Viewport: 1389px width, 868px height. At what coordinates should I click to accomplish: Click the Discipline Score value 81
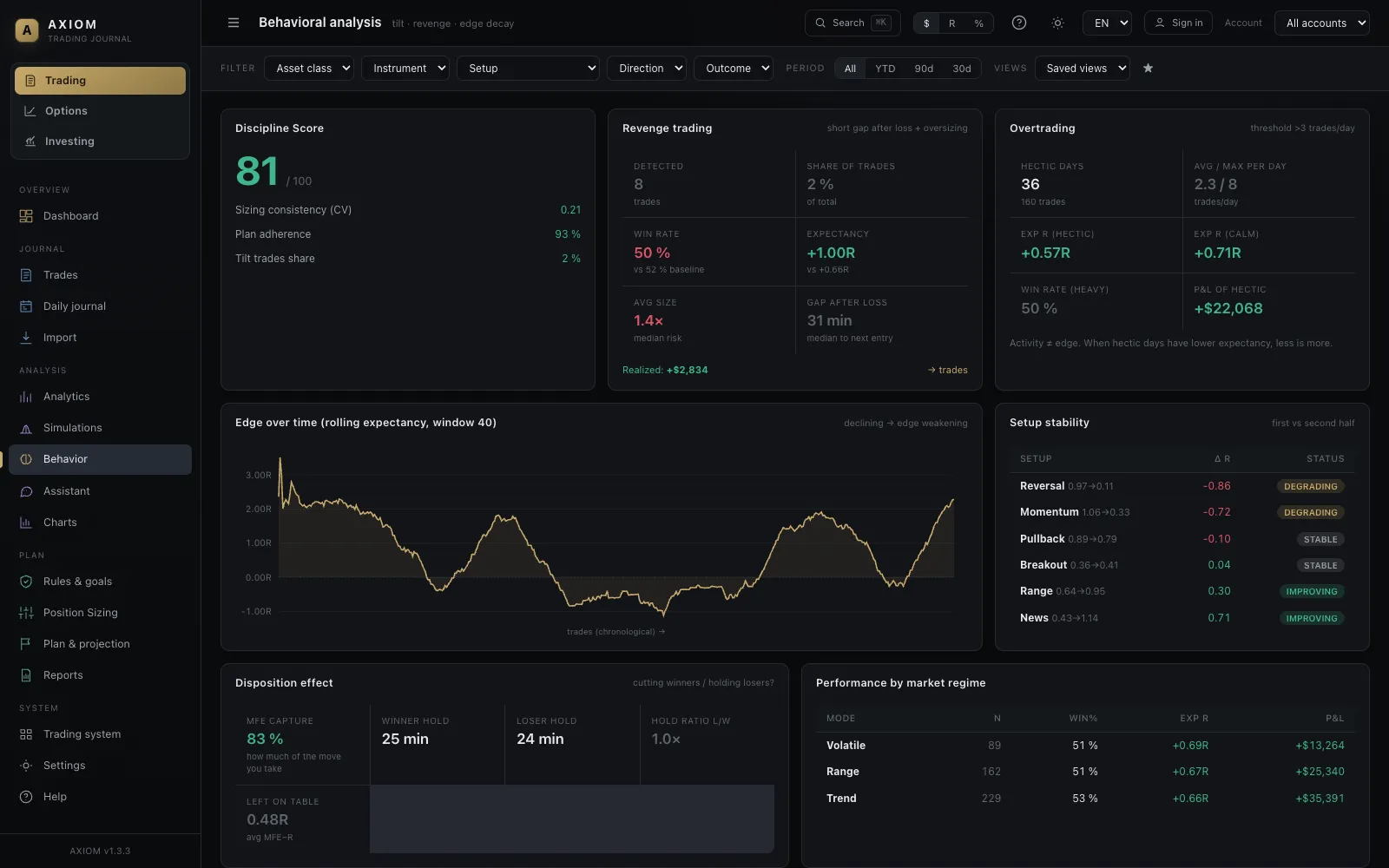(x=257, y=171)
